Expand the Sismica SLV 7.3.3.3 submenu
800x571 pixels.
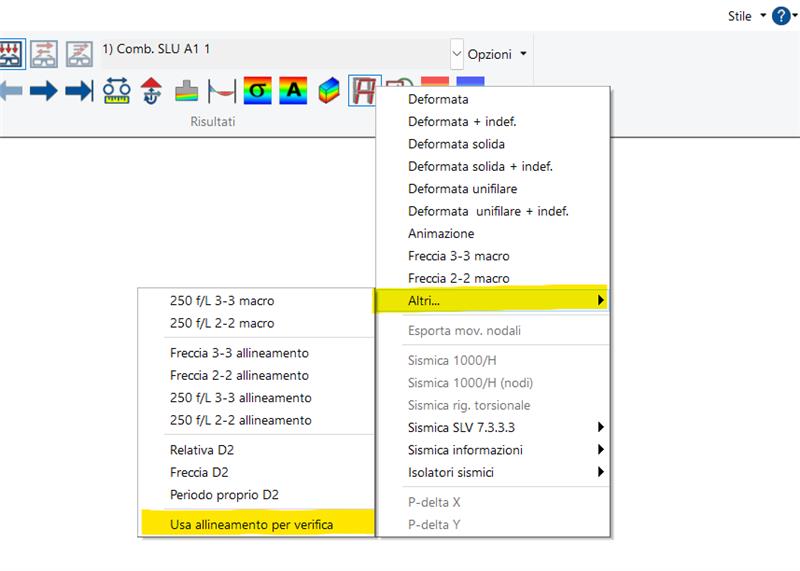coord(493,427)
